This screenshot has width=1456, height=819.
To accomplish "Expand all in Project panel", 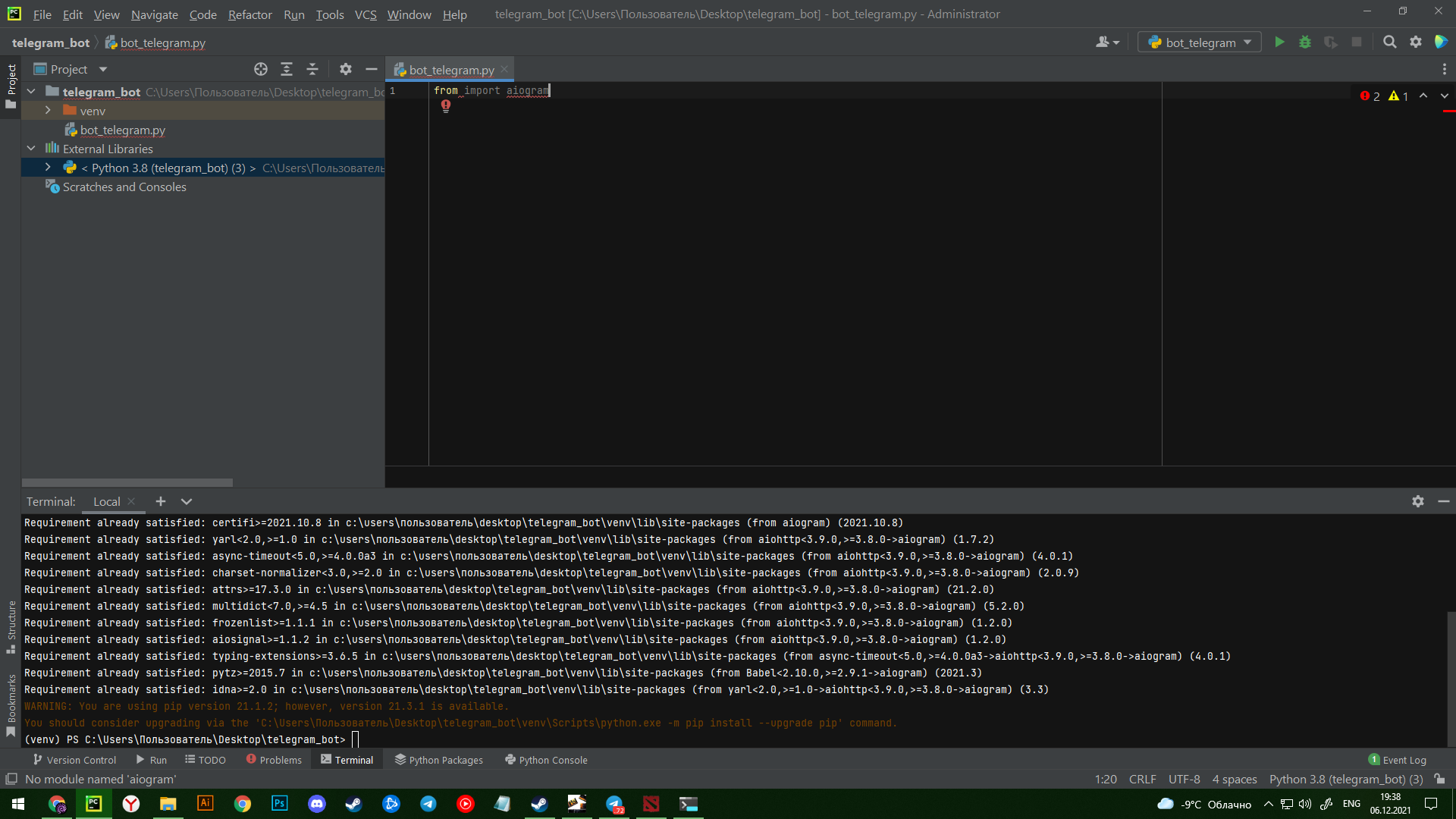I will click(287, 69).
